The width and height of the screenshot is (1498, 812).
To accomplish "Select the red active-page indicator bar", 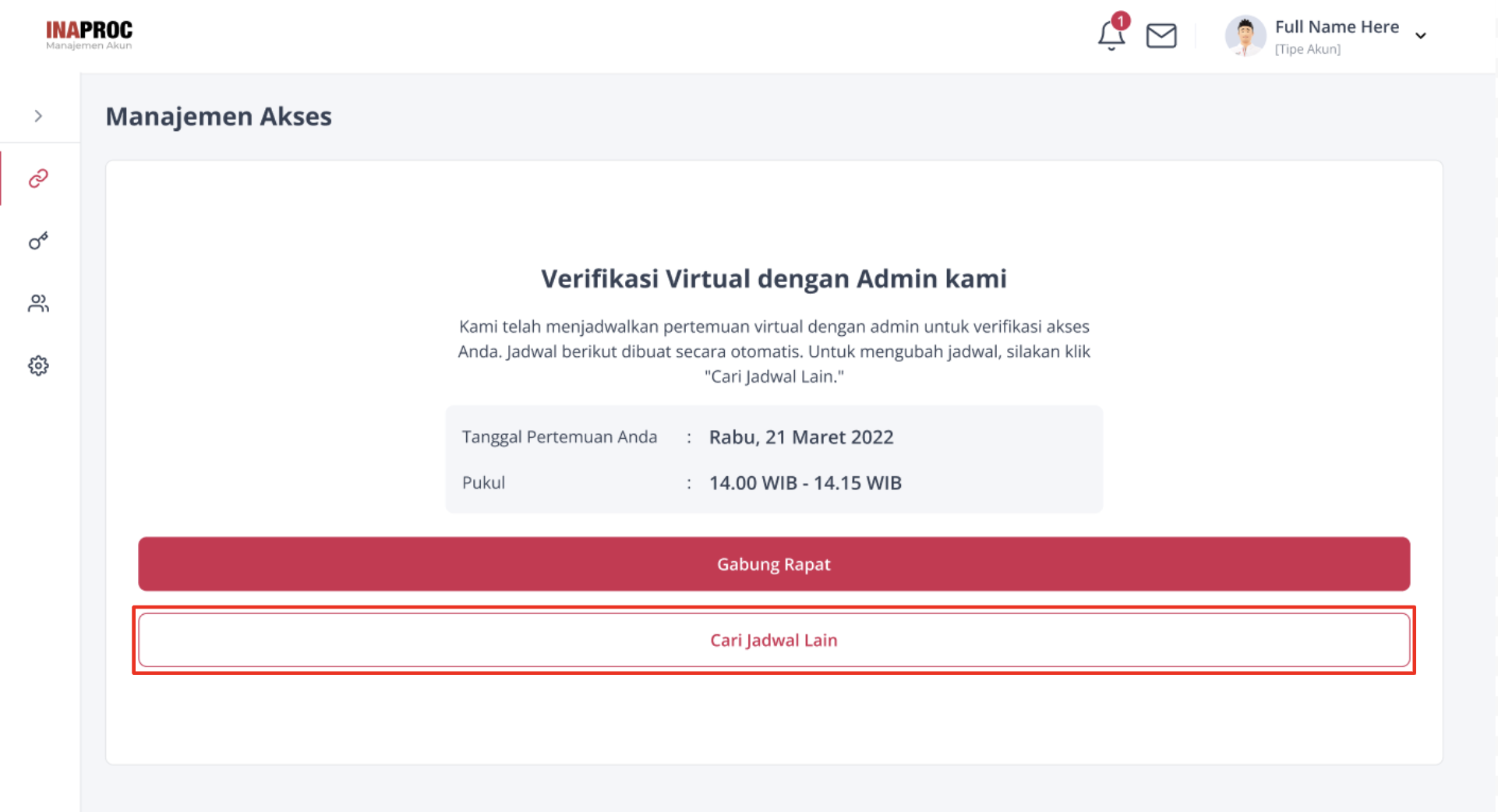I will pyautogui.click(x=2, y=179).
